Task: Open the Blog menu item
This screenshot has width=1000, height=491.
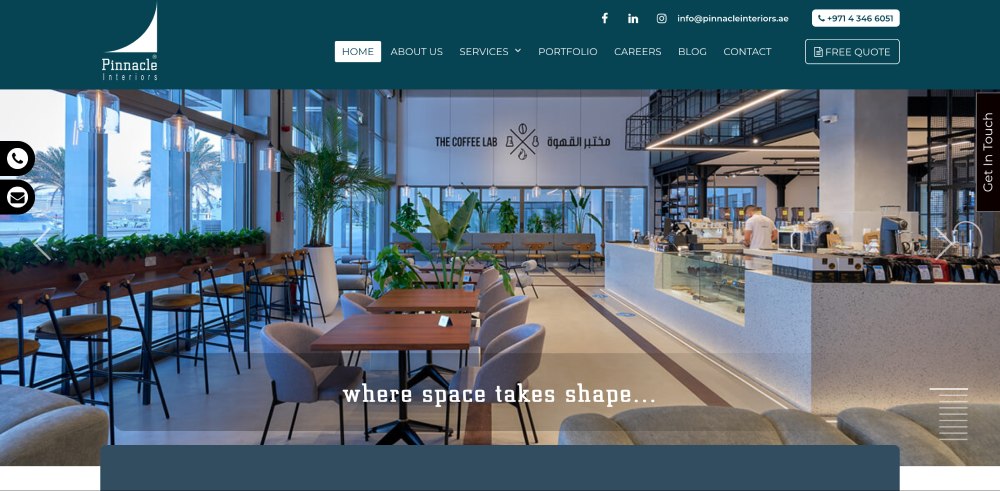Action: [x=692, y=52]
